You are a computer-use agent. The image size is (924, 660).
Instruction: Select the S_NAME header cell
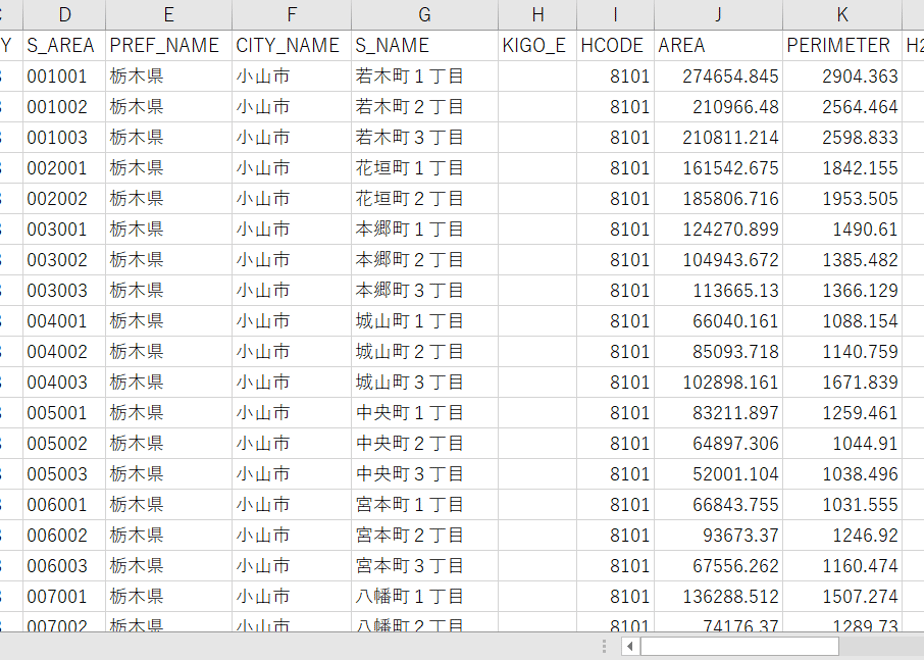[x=425, y=45]
